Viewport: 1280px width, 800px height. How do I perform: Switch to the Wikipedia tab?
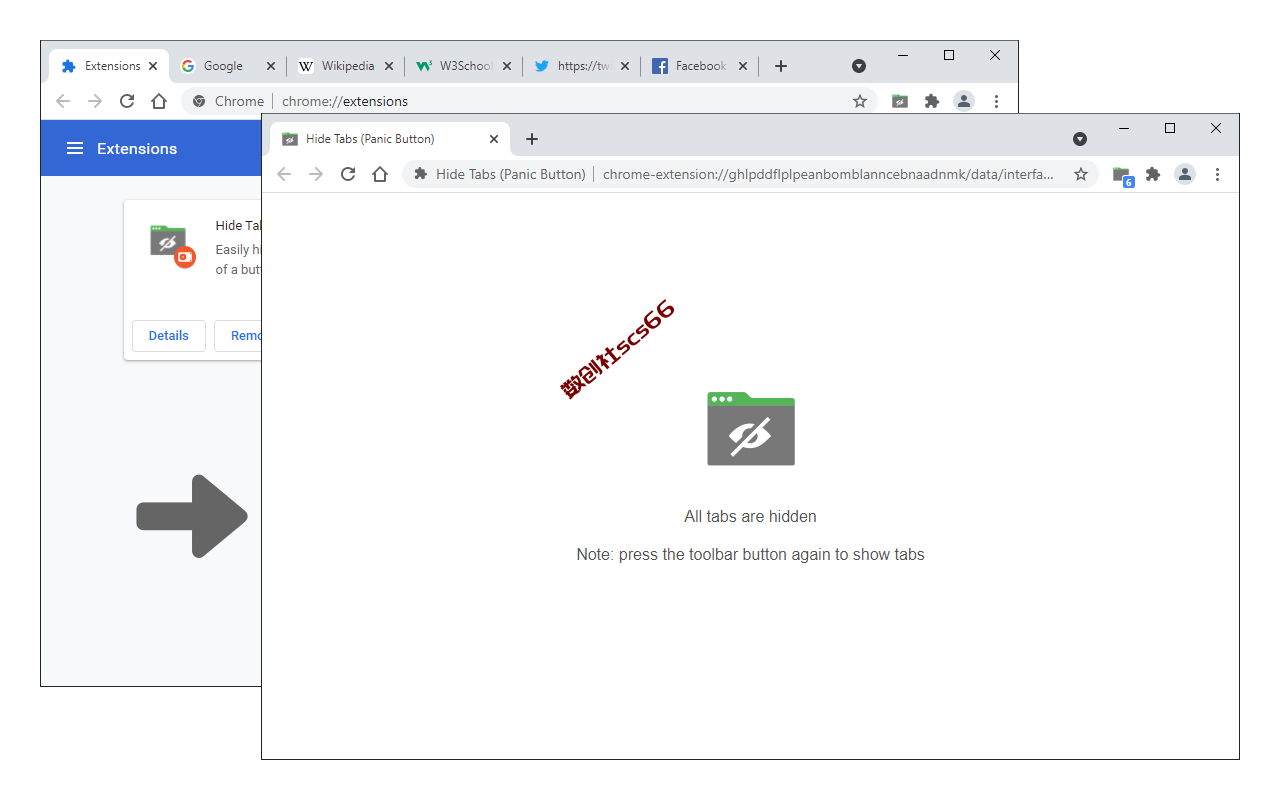click(x=346, y=66)
